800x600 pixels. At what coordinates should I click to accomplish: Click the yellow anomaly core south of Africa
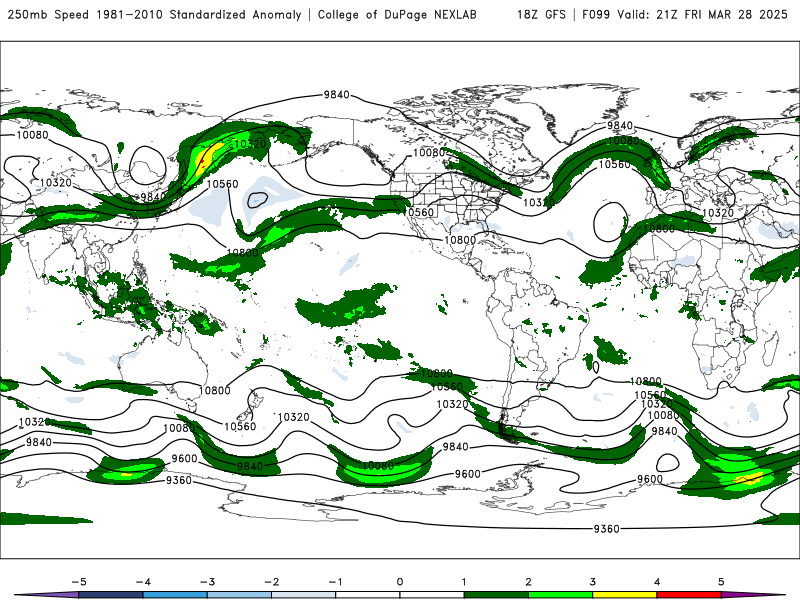[x=749, y=479]
